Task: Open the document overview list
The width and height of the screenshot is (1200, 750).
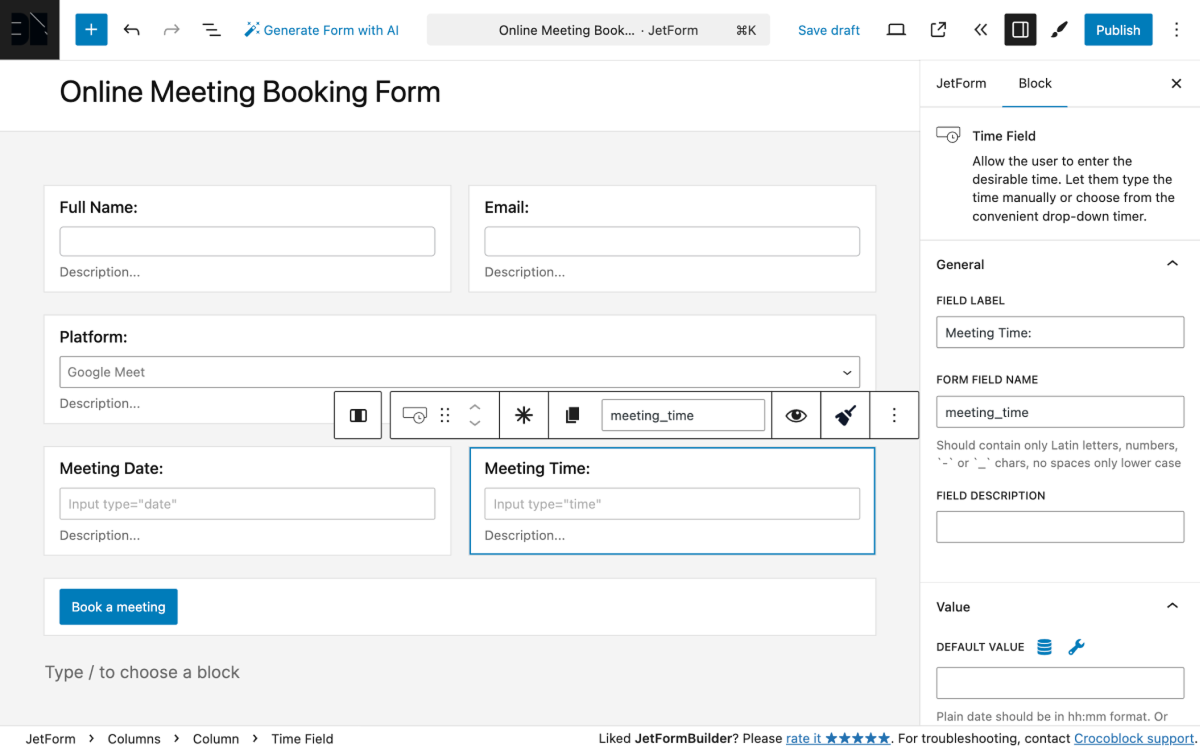Action: coord(211,30)
